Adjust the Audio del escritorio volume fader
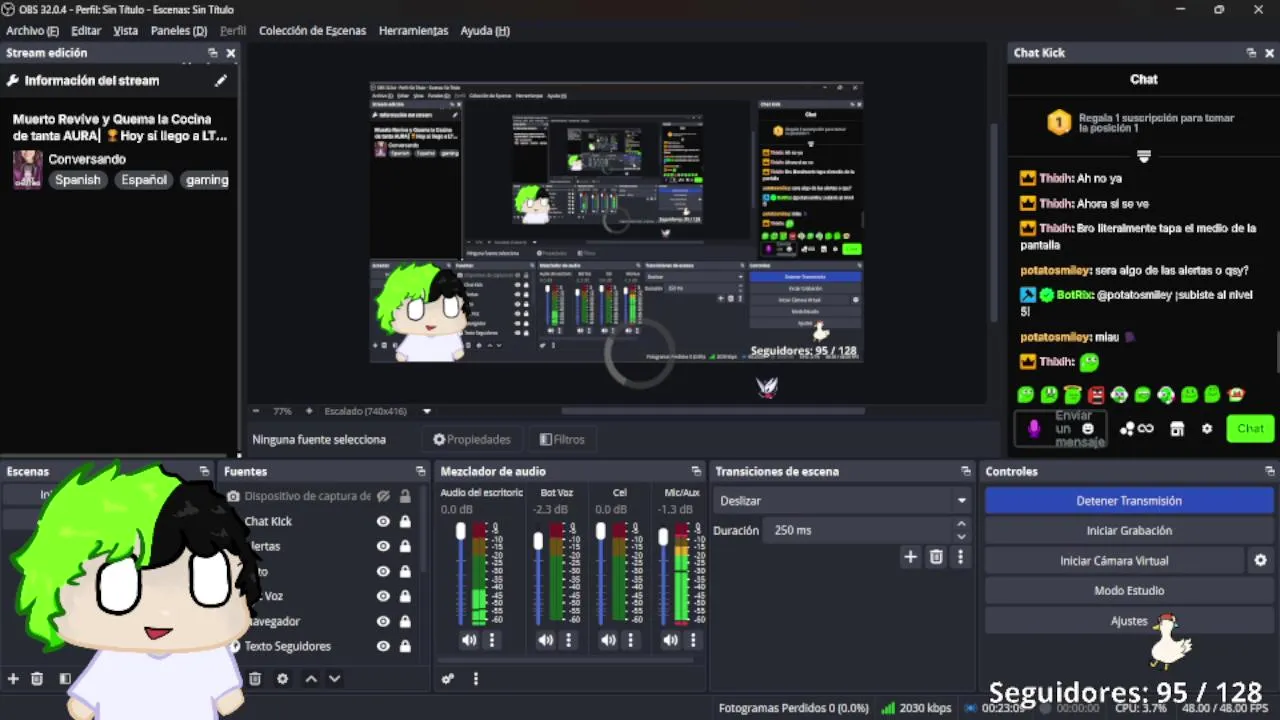Image resolution: width=1280 pixels, height=720 pixels. coord(460,532)
